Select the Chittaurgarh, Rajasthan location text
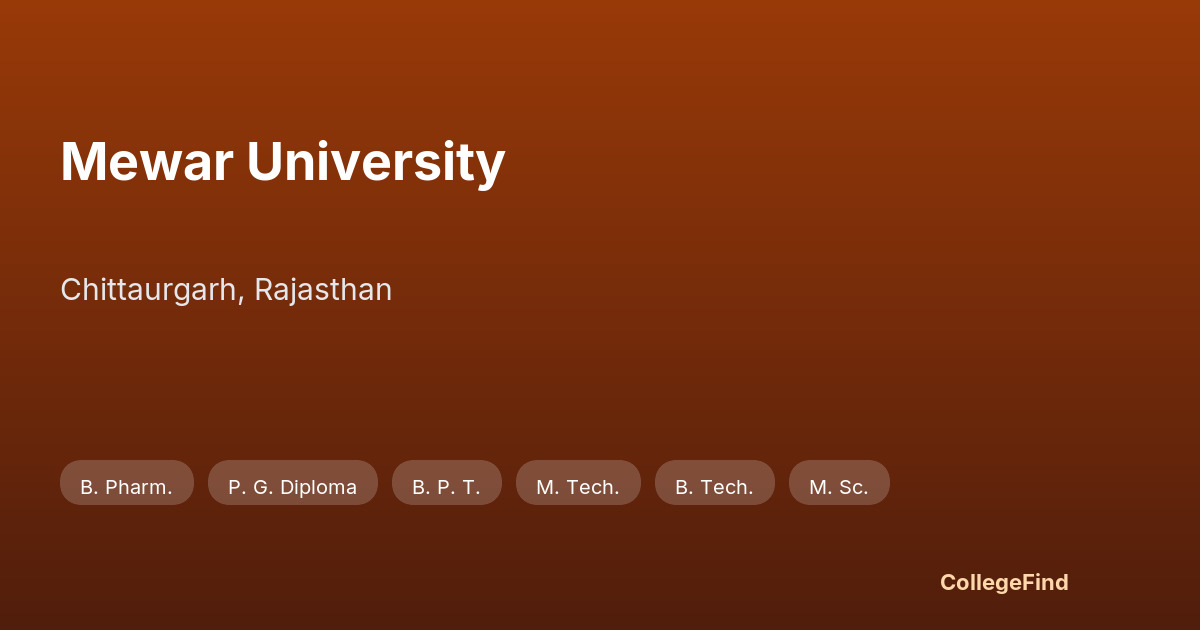The image size is (1200, 630). point(226,290)
